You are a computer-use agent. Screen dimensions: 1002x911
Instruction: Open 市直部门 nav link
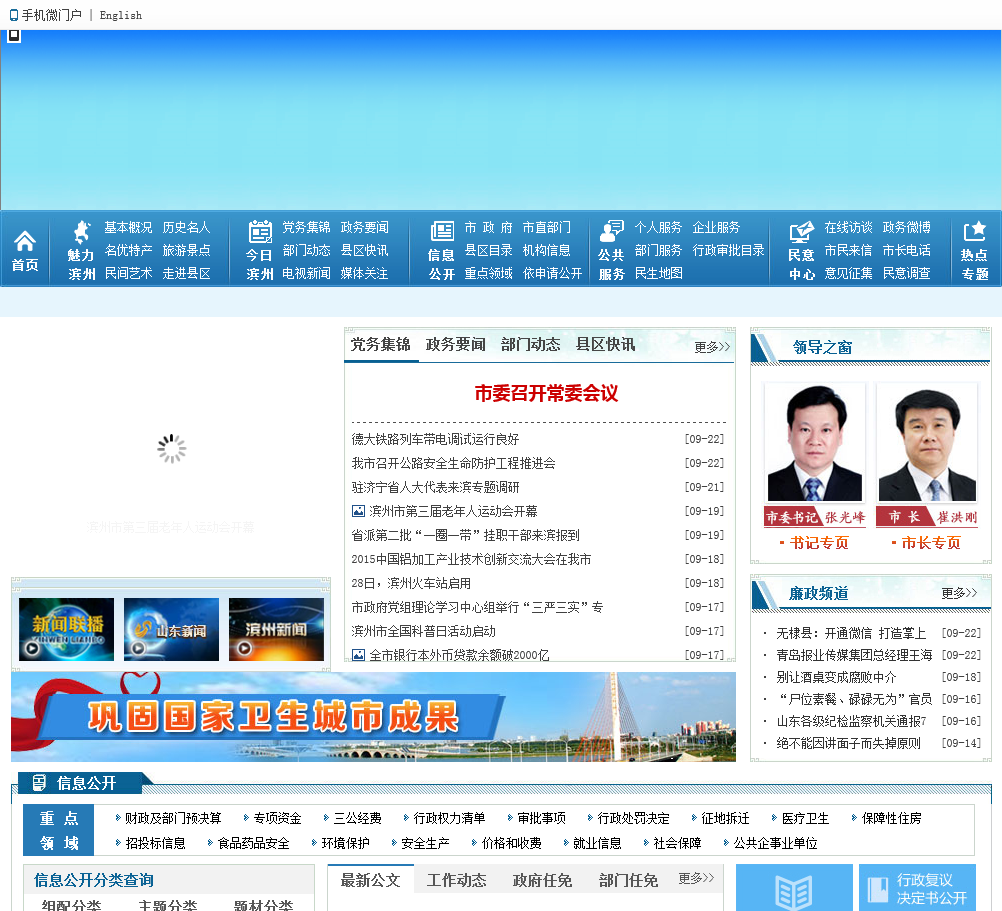tap(547, 227)
